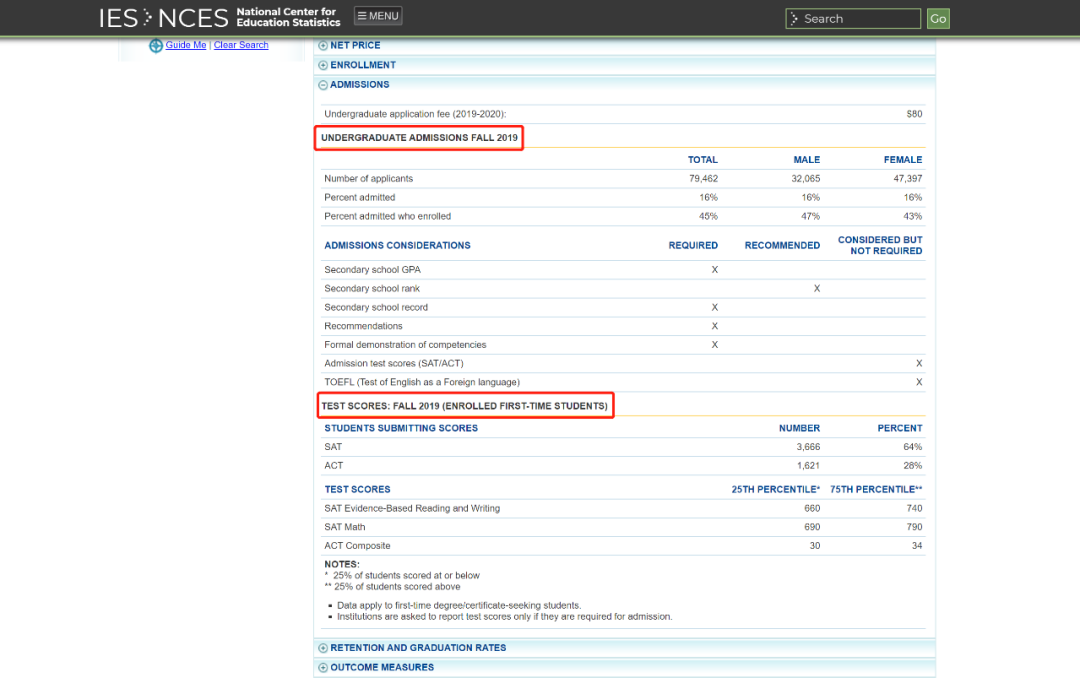Open the OUTCOME MEASURES section title
The image size is (1080, 678).
tap(382, 668)
